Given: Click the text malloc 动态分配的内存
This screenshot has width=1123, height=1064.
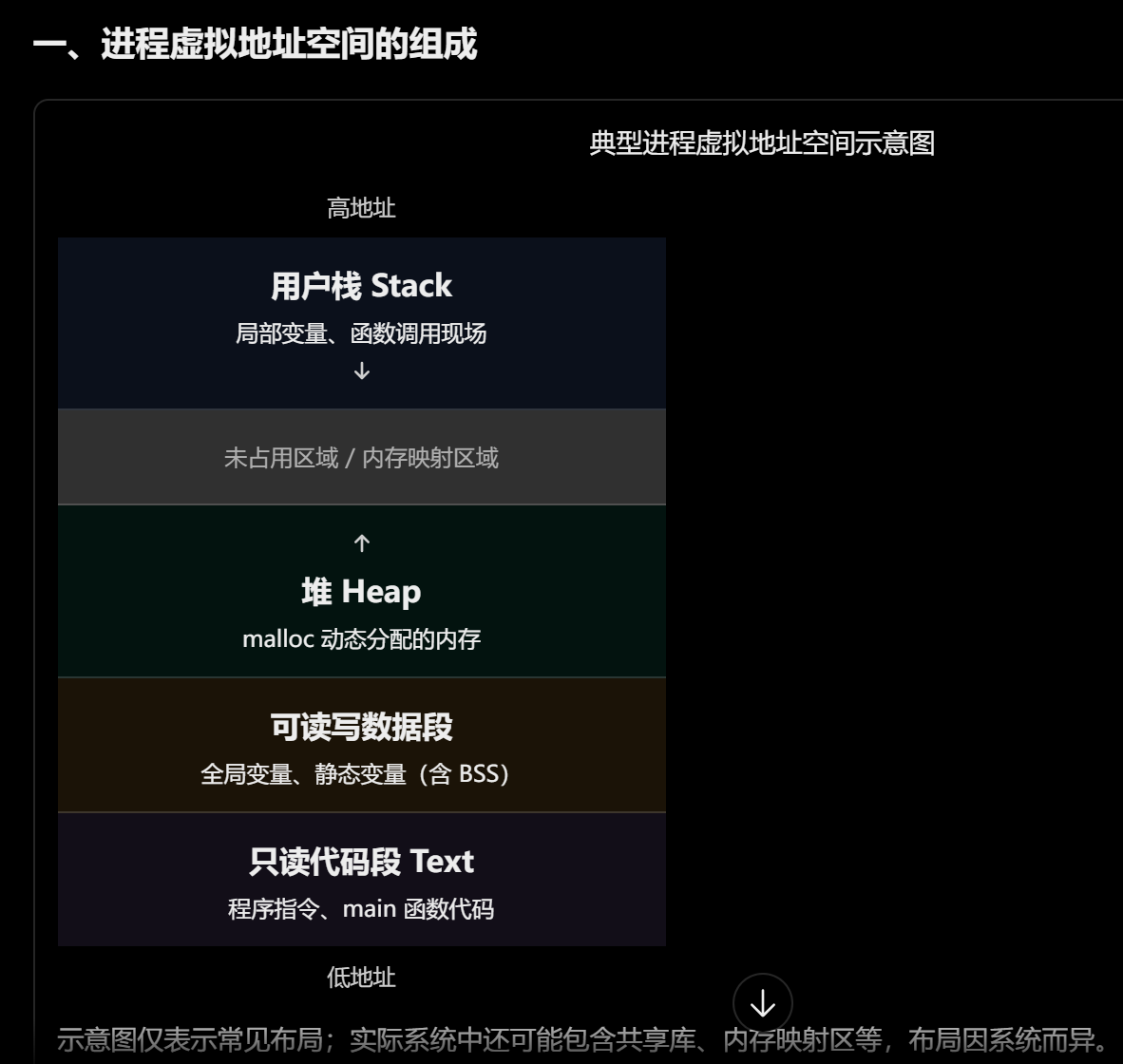Looking at the screenshot, I should pos(361,638).
